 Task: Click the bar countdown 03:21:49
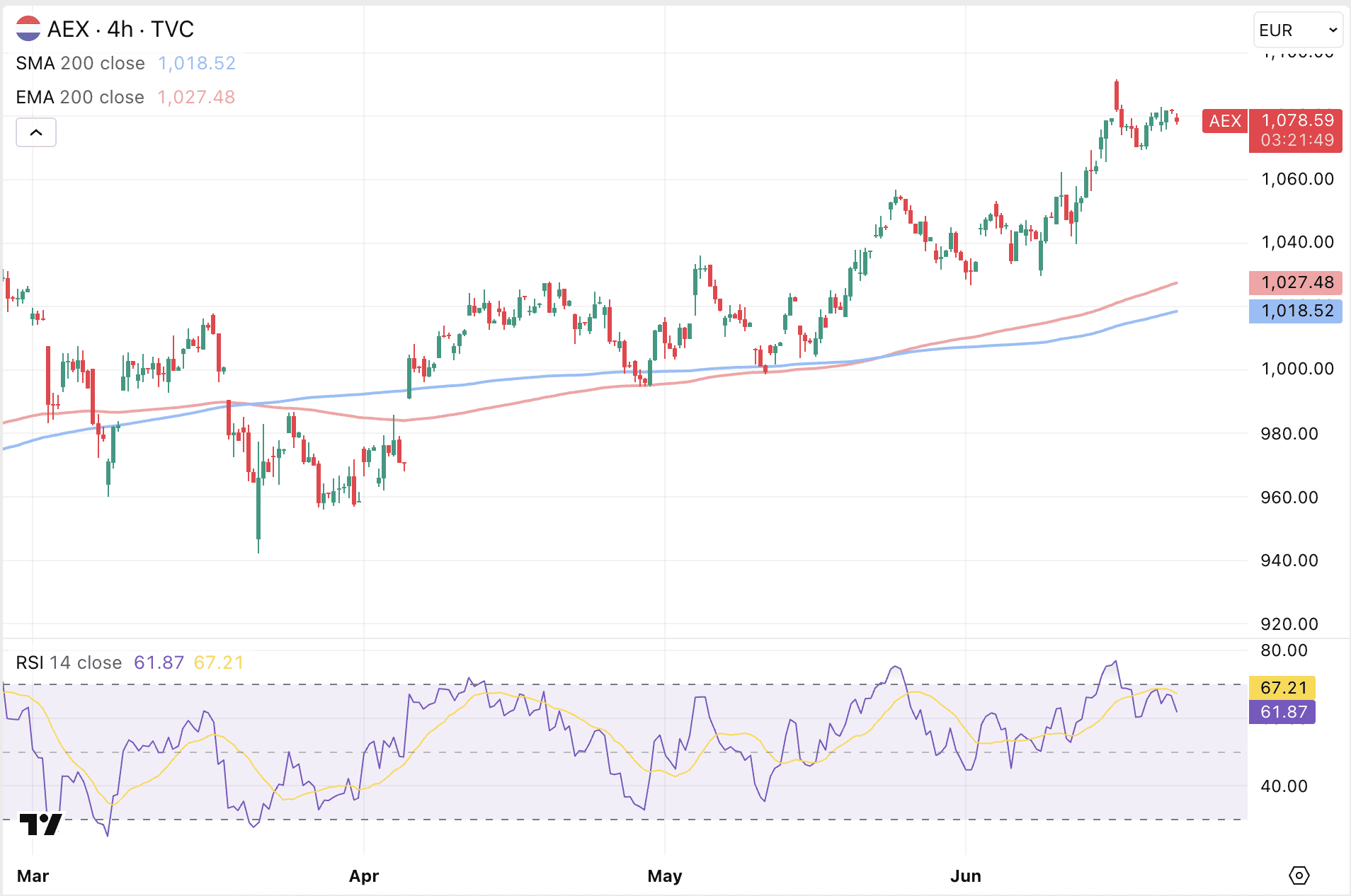click(x=1297, y=140)
